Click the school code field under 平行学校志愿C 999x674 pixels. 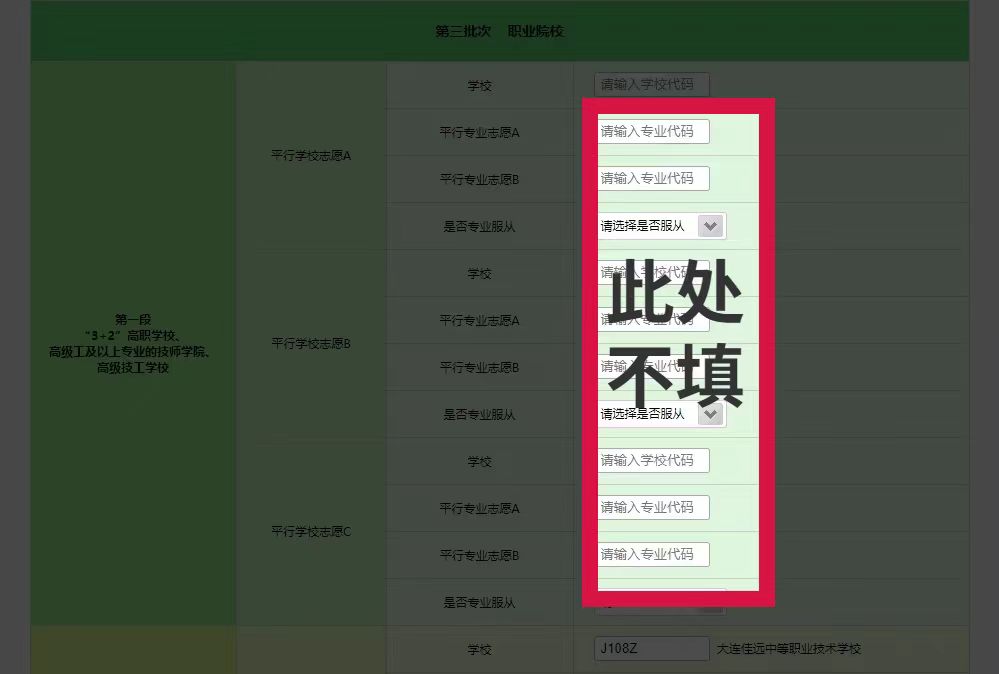[x=651, y=461]
